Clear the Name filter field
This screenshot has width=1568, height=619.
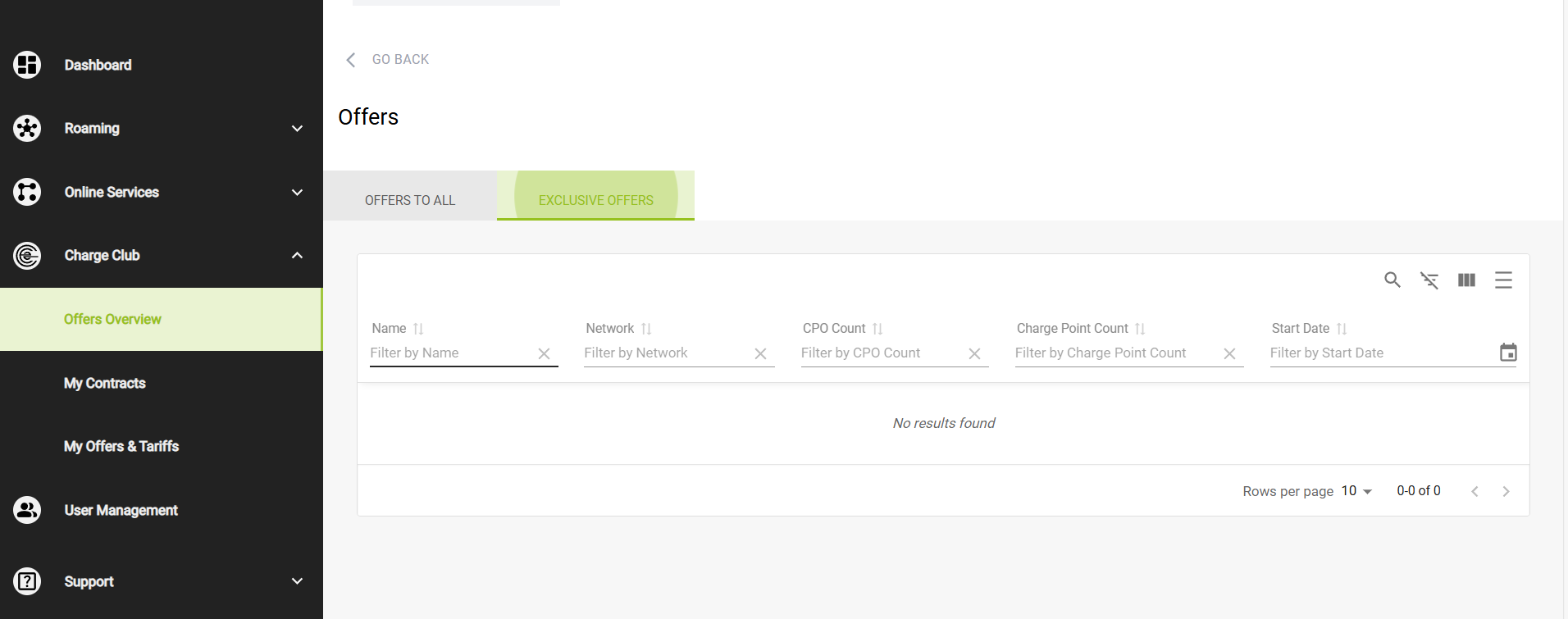coord(544,353)
